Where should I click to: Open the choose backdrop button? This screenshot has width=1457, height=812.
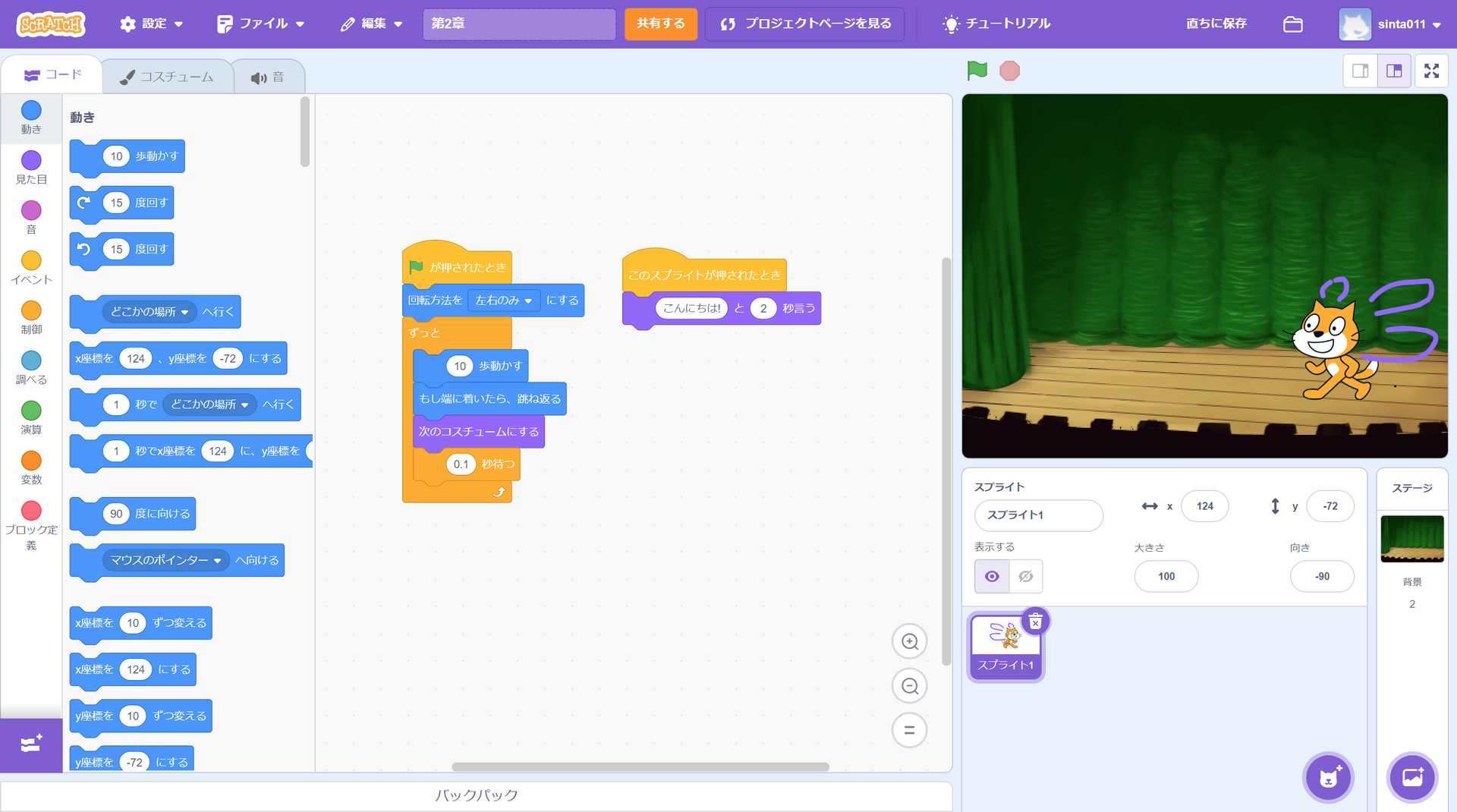point(1411,777)
